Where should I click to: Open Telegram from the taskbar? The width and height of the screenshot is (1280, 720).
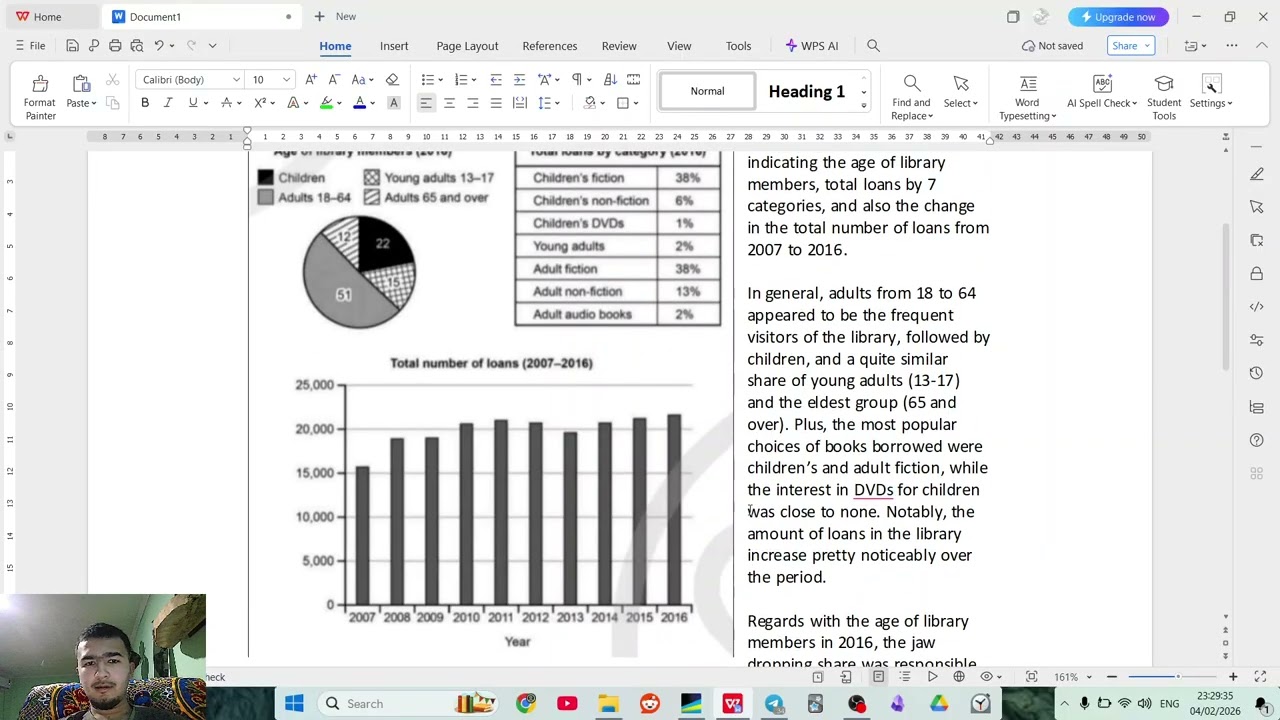[x=774, y=704]
